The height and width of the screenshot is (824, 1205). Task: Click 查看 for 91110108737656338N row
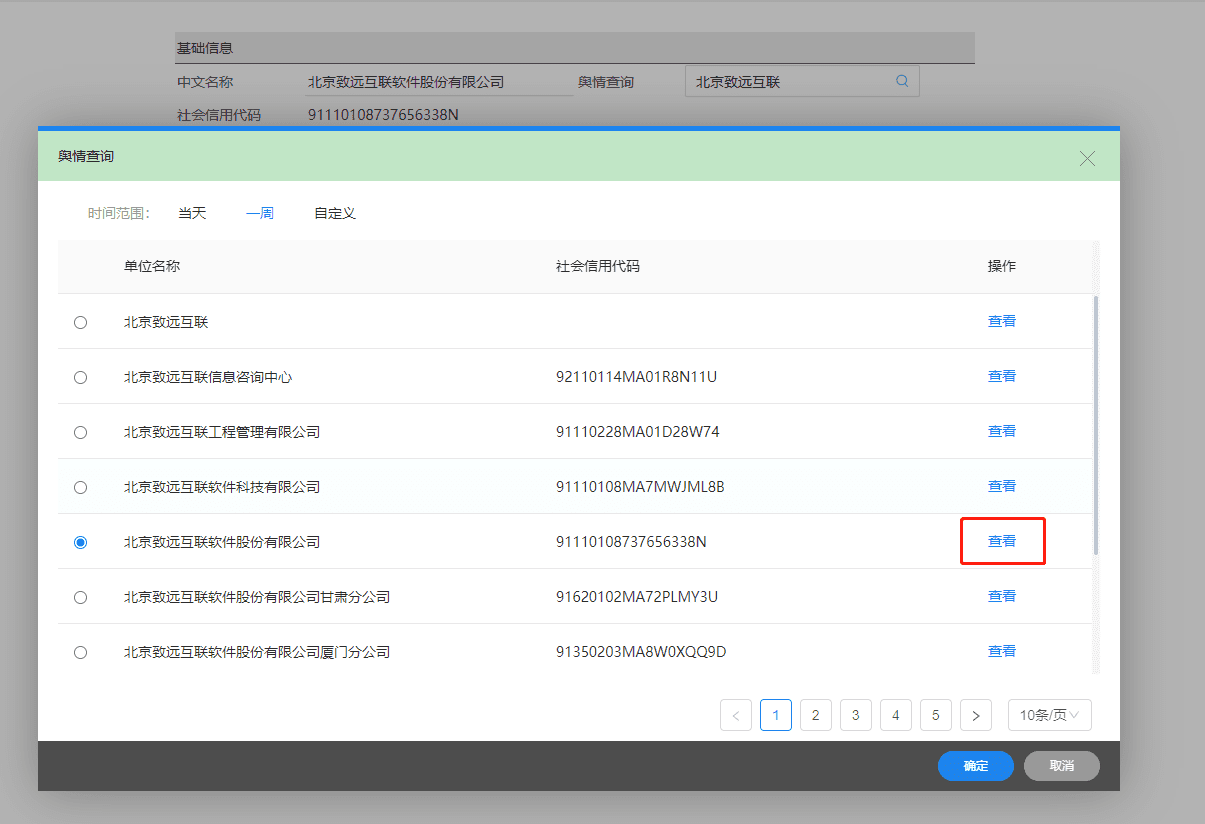point(1002,541)
